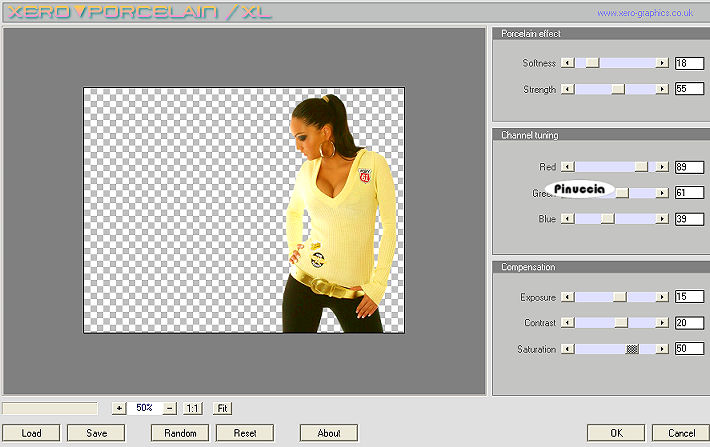The width and height of the screenshot is (710, 447).
Task: Increase Saturation with its right arrow
Action: tap(662, 349)
